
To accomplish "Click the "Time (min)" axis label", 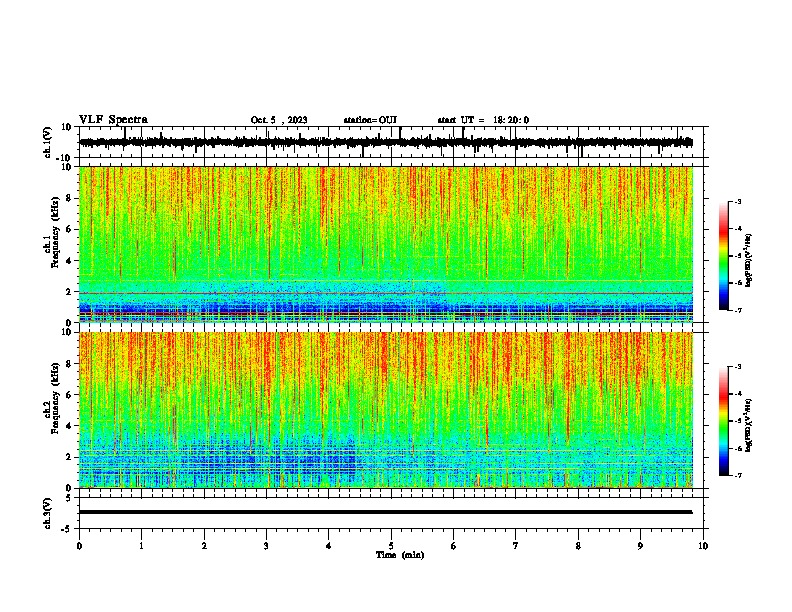I will coord(400,555).
